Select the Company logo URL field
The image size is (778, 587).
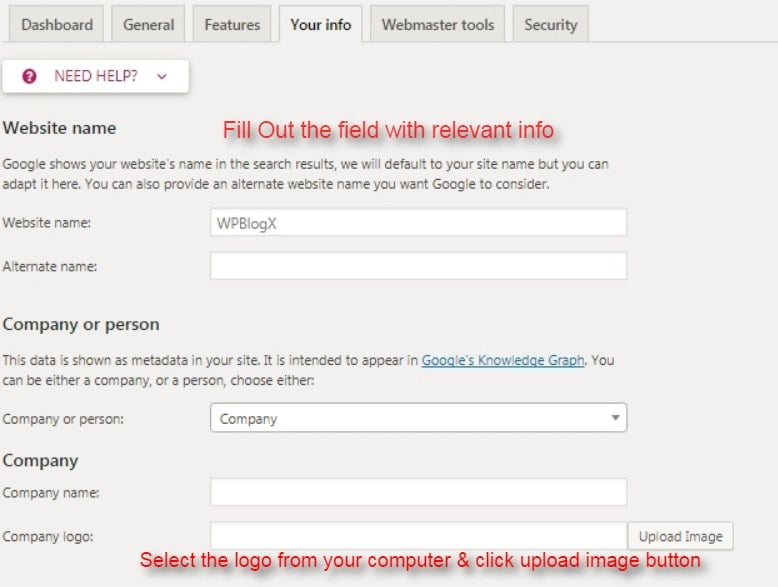pos(418,536)
